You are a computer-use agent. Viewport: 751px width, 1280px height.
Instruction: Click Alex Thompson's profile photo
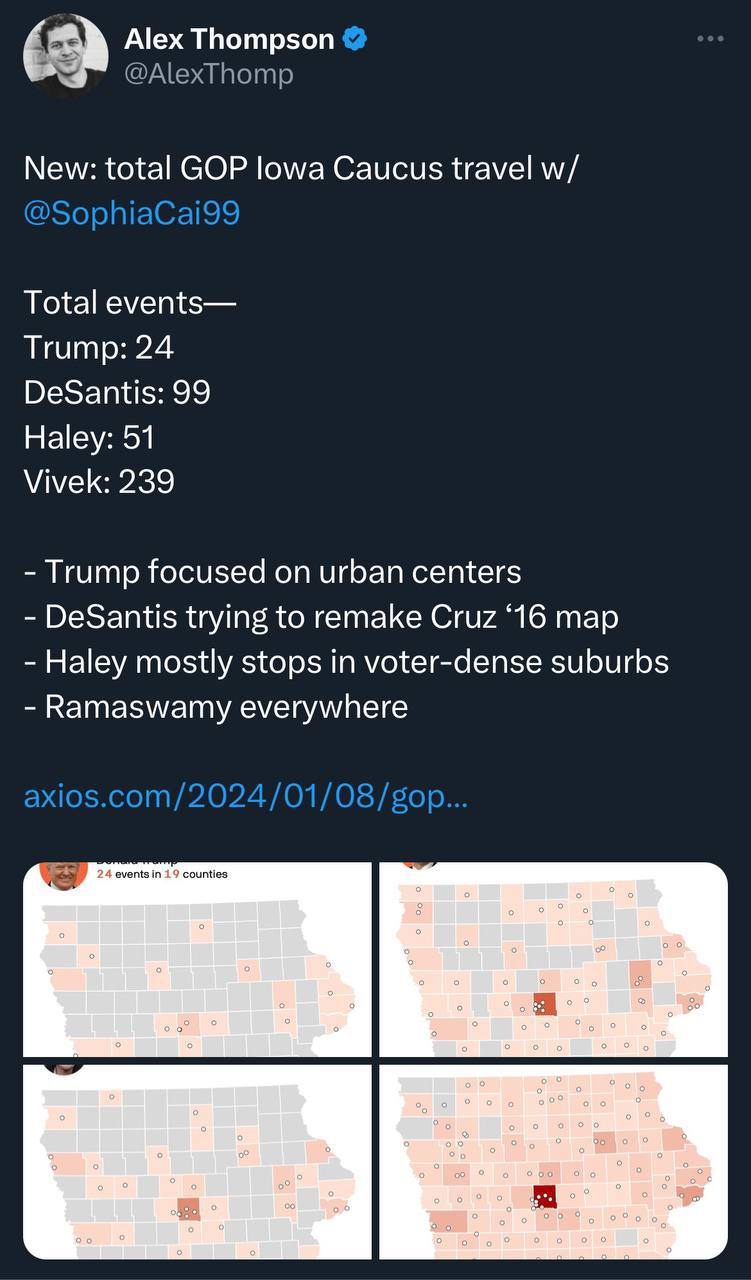pyautogui.click(x=66, y=56)
